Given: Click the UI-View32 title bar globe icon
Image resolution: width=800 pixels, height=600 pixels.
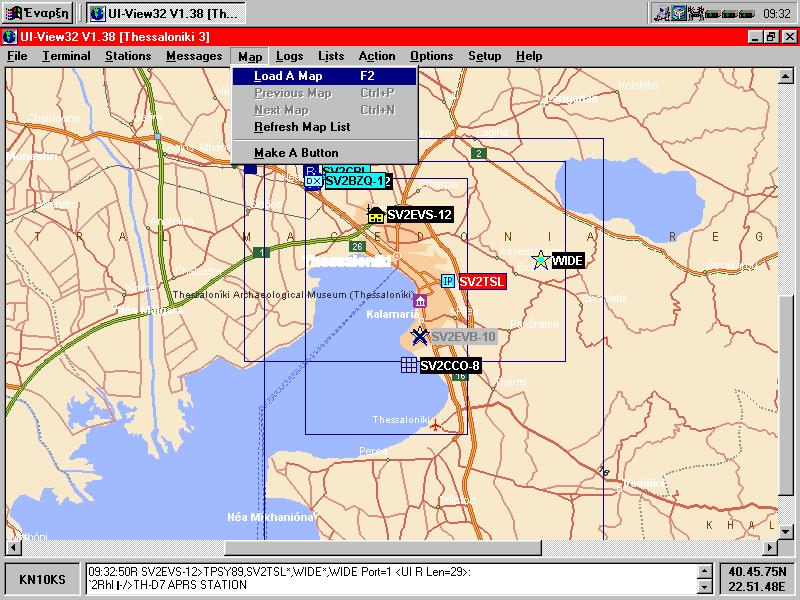Looking at the screenshot, I should coord(9,37).
